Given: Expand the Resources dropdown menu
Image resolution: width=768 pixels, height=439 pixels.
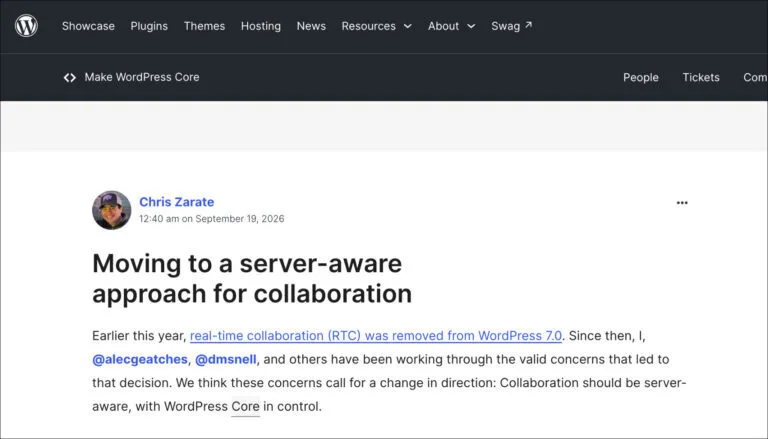Looking at the screenshot, I should click(x=376, y=26).
